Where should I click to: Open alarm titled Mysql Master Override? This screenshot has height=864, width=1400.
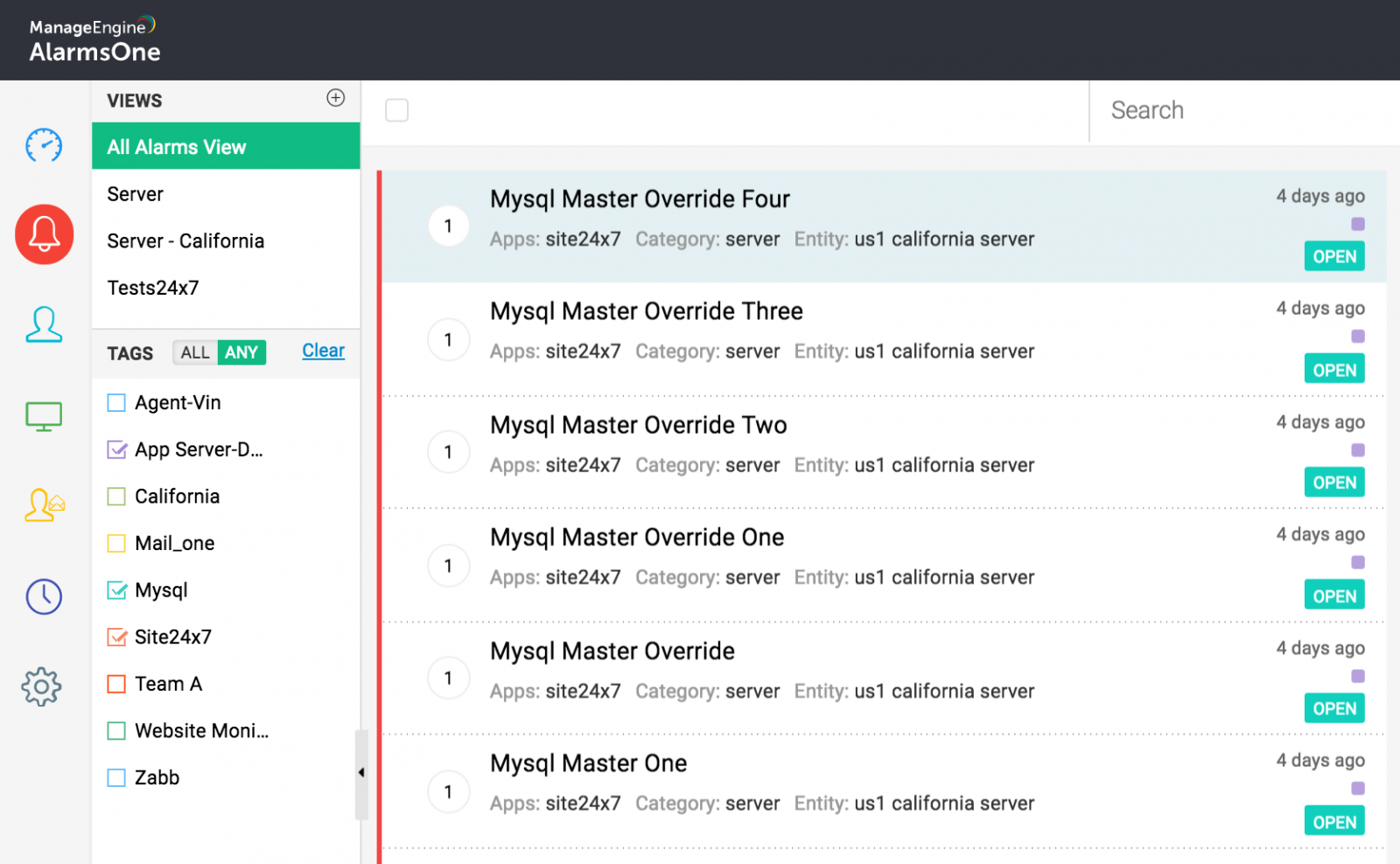click(x=612, y=651)
